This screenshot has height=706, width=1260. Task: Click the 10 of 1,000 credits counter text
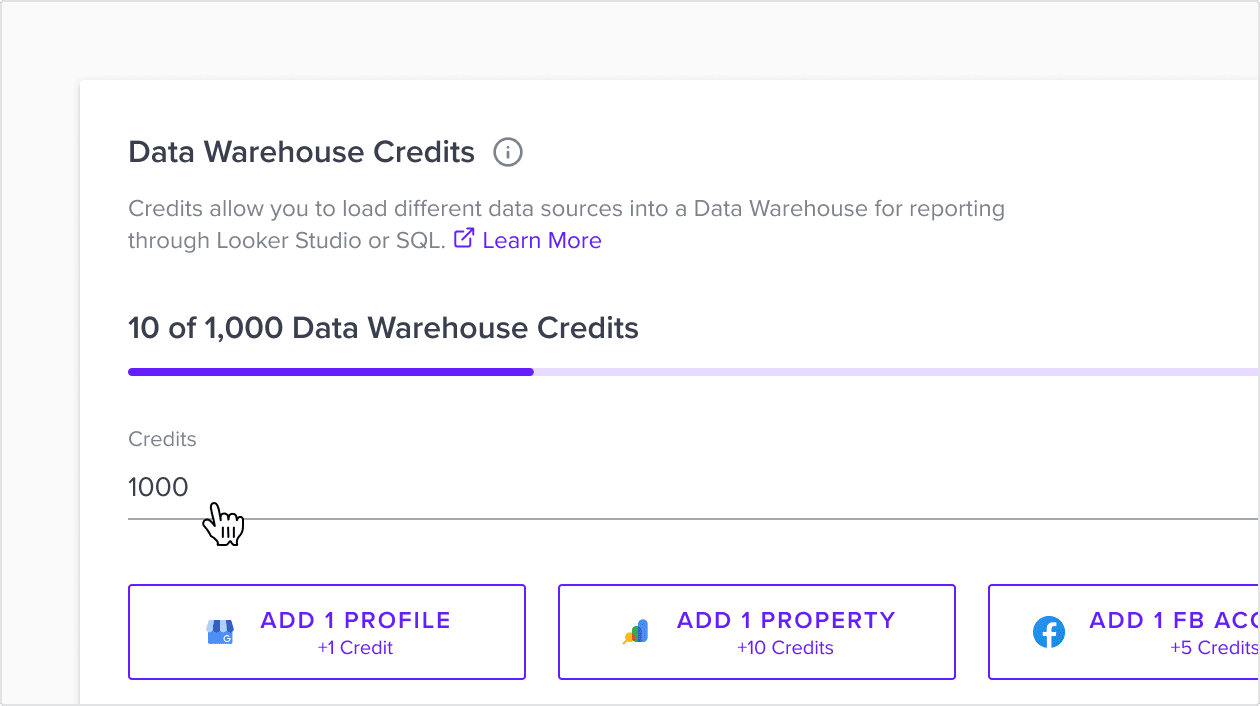click(x=383, y=328)
